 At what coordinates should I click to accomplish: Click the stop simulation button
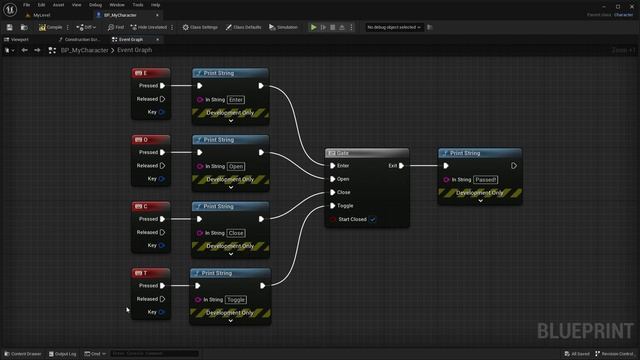[x=333, y=27]
